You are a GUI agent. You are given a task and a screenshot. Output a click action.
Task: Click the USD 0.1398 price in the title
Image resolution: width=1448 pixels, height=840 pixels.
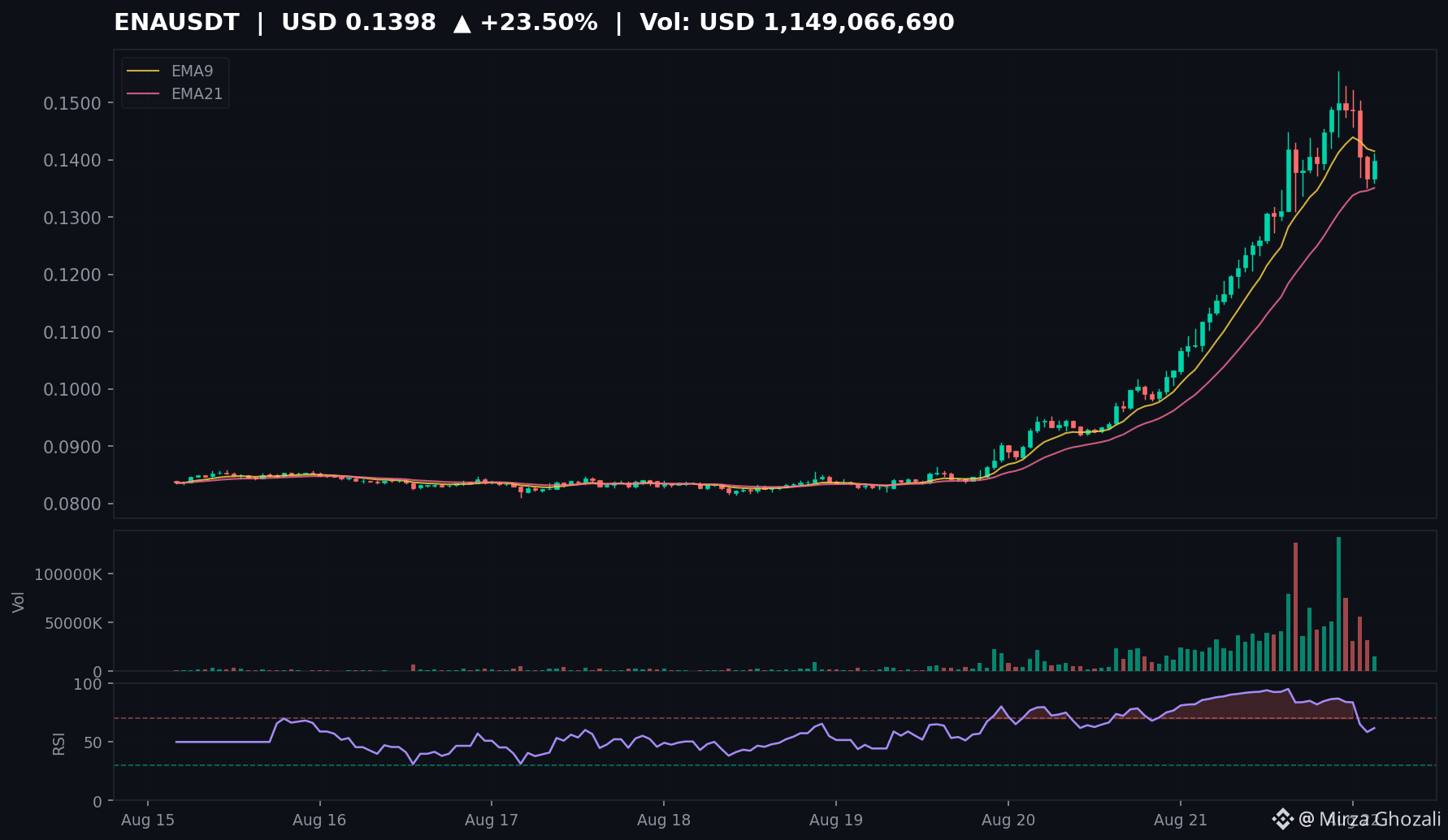click(x=358, y=23)
